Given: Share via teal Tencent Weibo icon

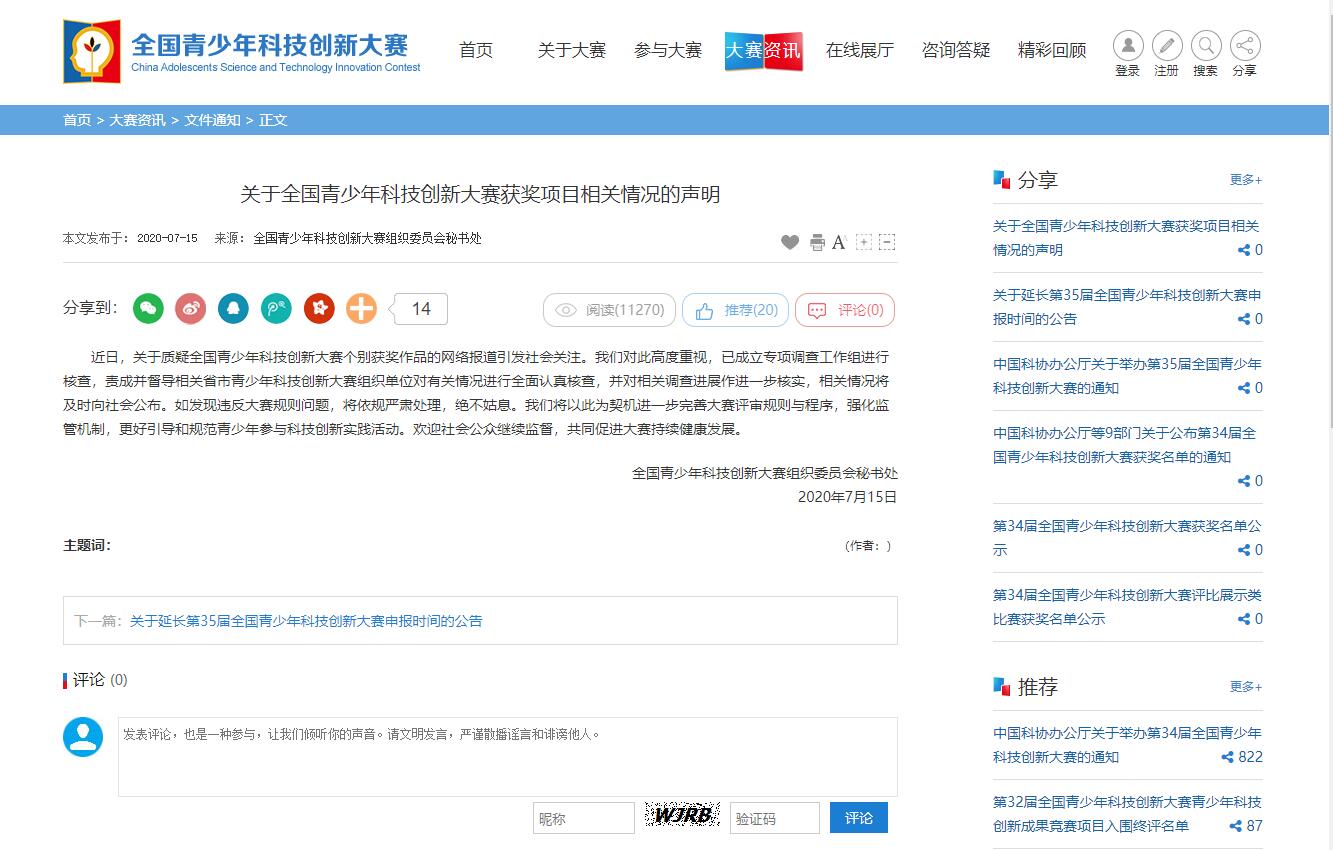Looking at the screenshot, I should [x=276, y=309].
